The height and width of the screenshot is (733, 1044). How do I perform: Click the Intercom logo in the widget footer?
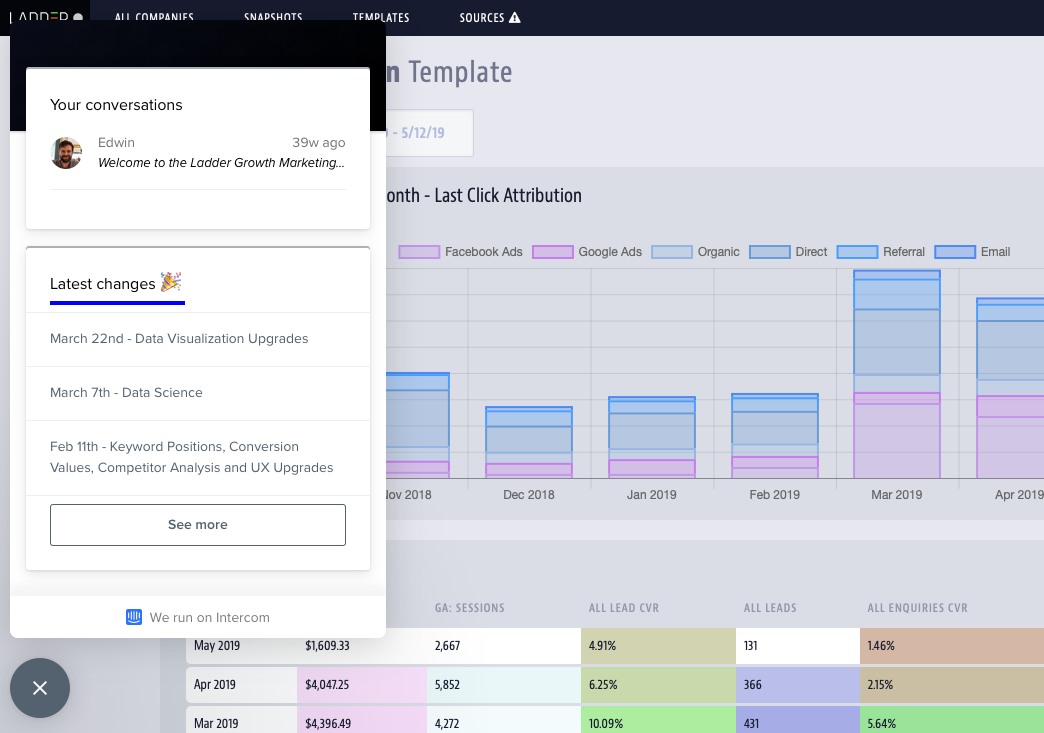(133, 617)
